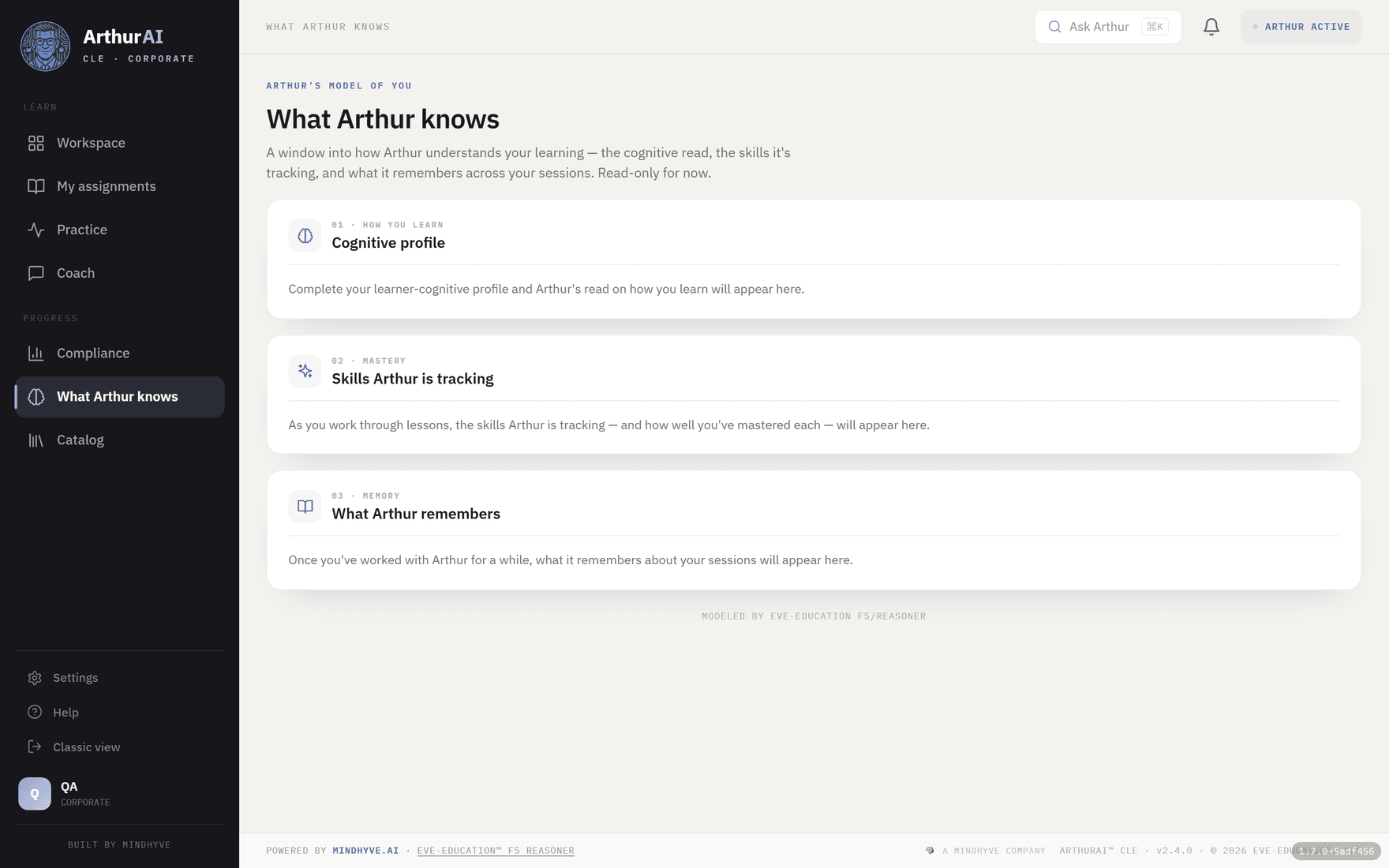Open Settings from the sidebar
The image size is (1389, 868).
(x=119, y=678)
